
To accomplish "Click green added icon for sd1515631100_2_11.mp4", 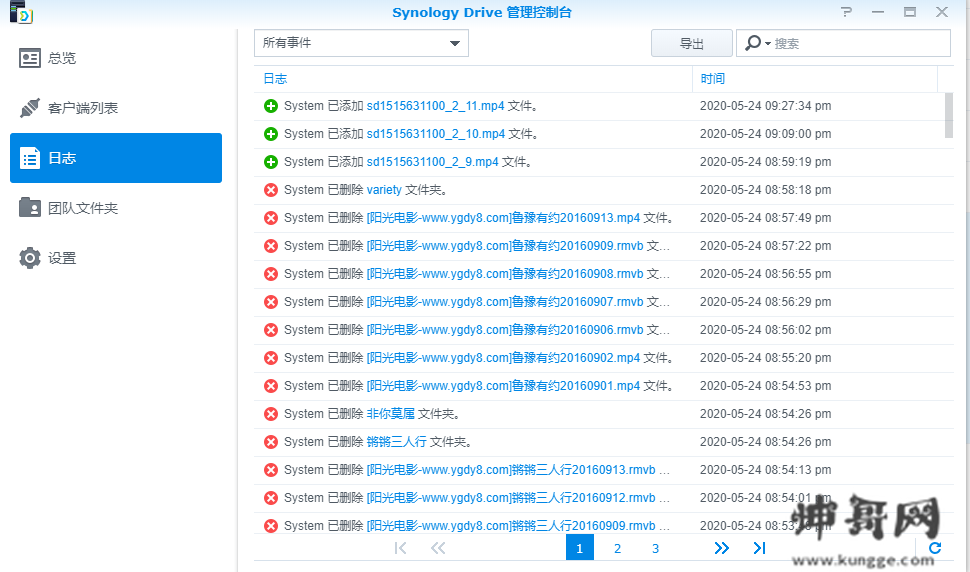I will tap(271, 106).
